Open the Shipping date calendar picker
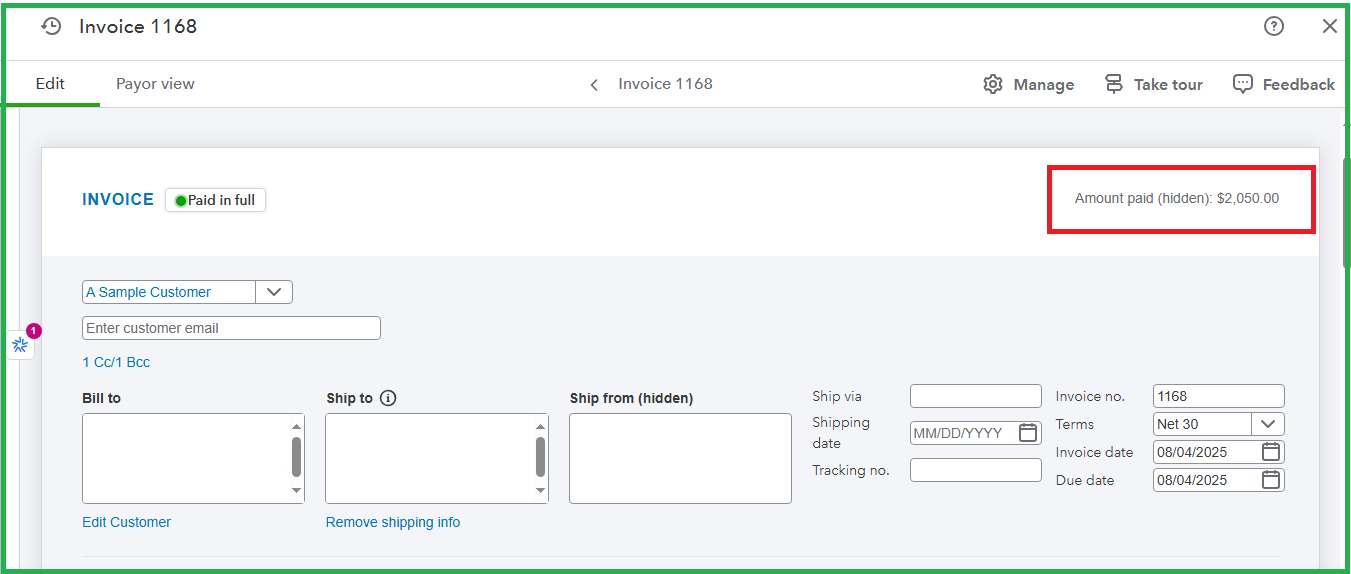The width and height of the screenshot is (1351, 574). click(x=1027, y=433)
